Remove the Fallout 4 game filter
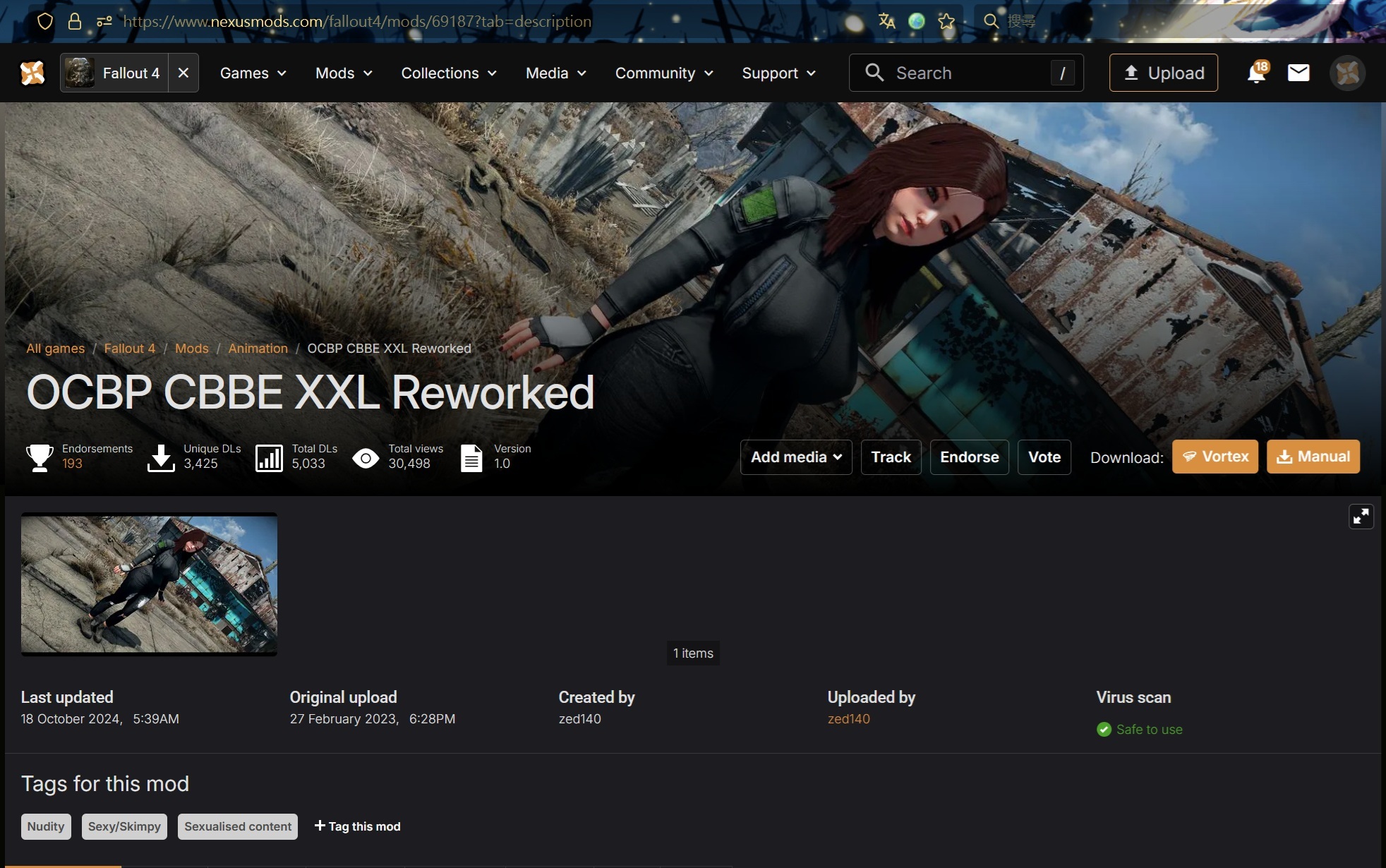Image resolution: width=1386 pixels, height=868 pixels. 183,73
